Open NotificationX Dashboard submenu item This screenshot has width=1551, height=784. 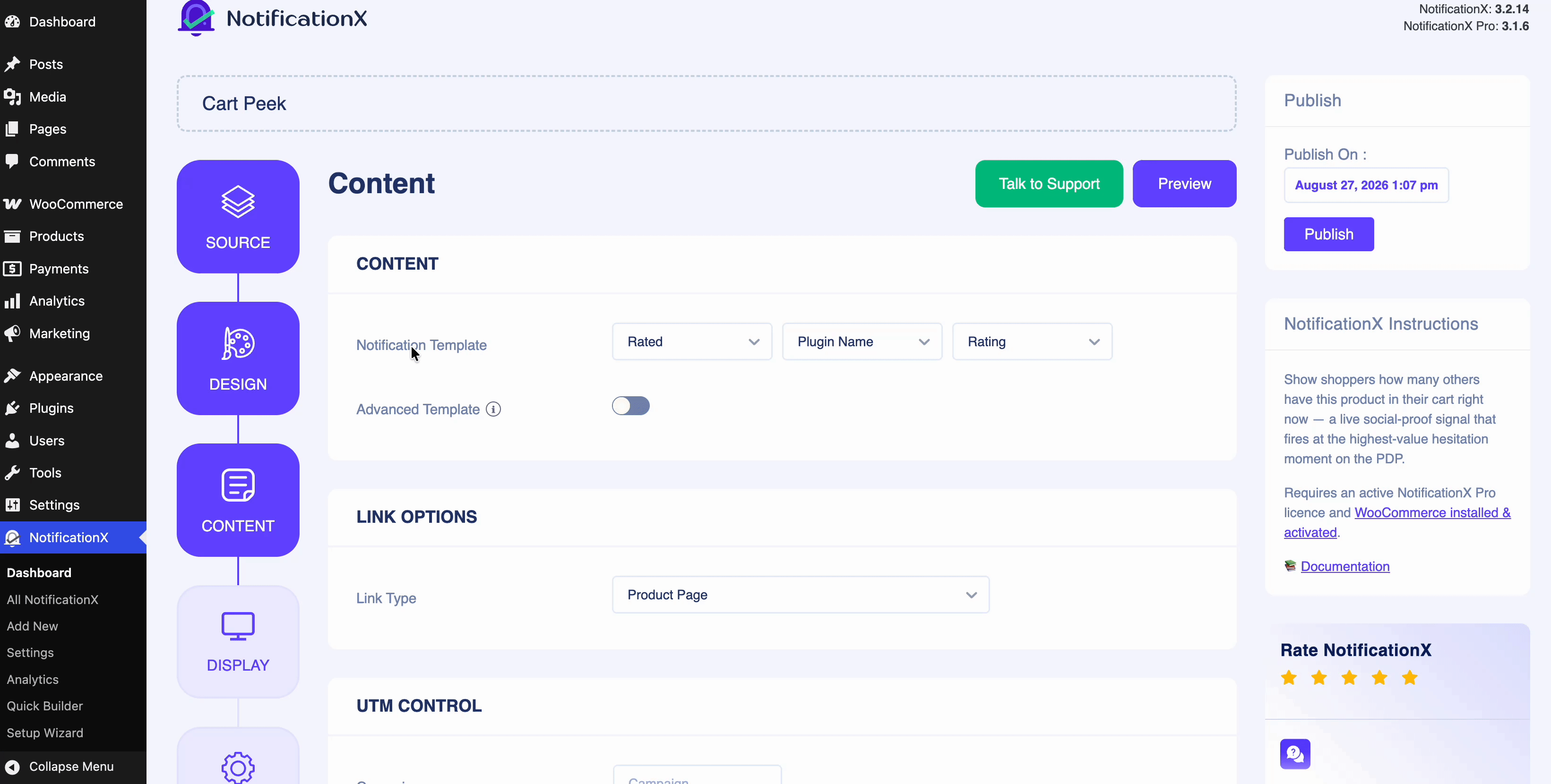(39, 573)
